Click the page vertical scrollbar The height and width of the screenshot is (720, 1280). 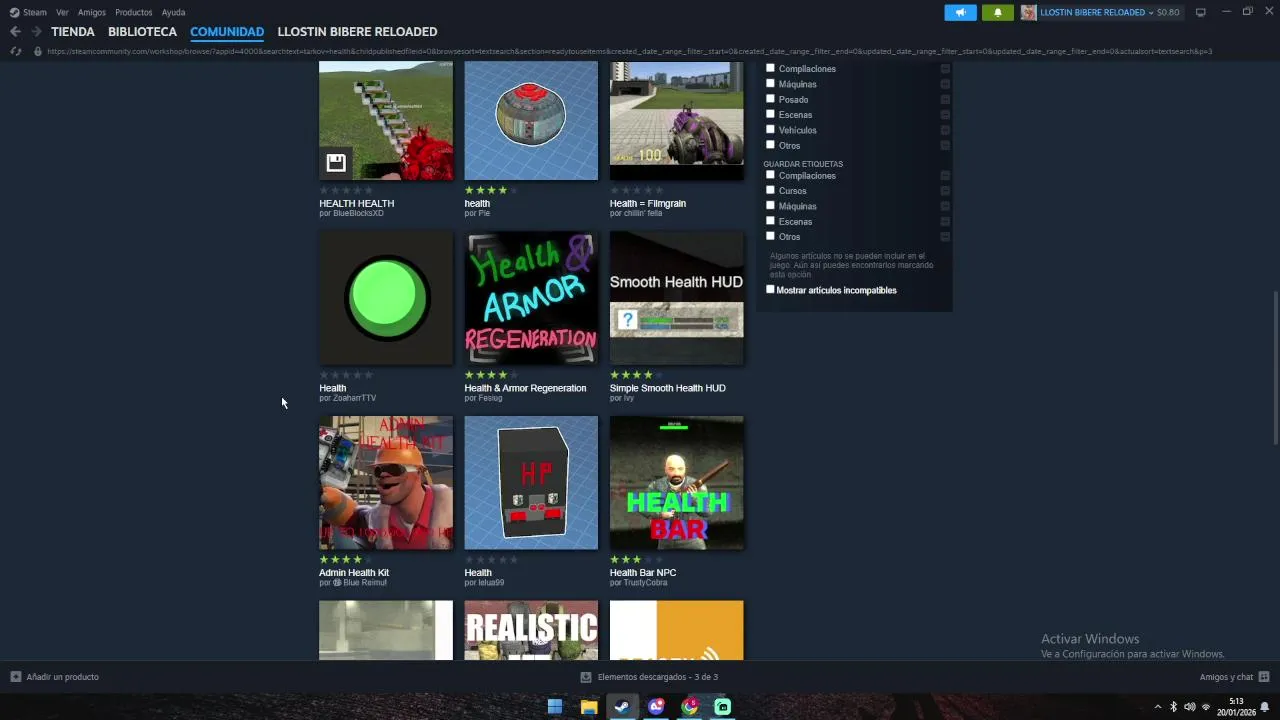tap(1275, 367)
